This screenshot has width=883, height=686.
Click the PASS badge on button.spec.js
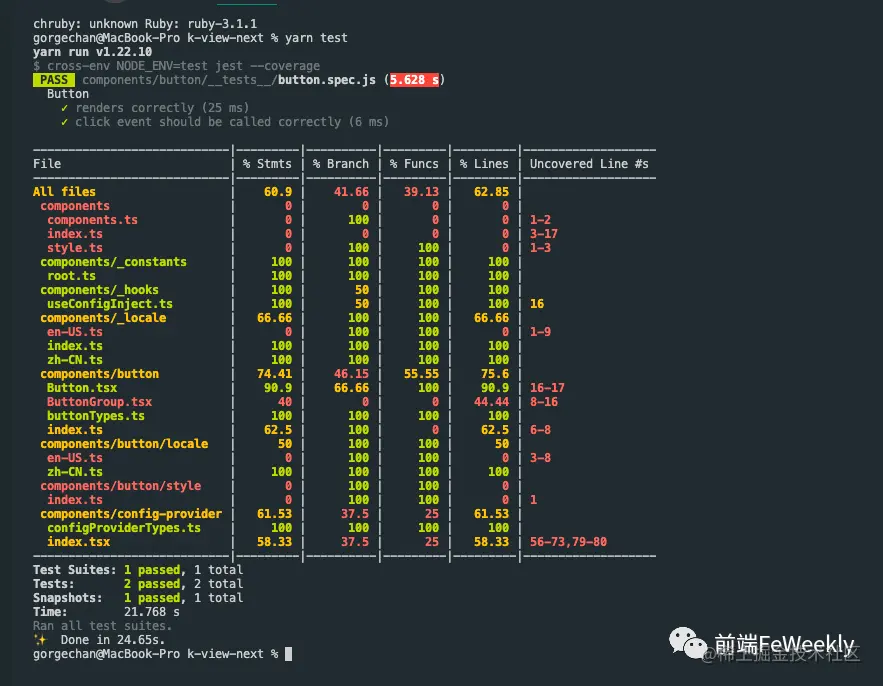(x=53, y=80)
